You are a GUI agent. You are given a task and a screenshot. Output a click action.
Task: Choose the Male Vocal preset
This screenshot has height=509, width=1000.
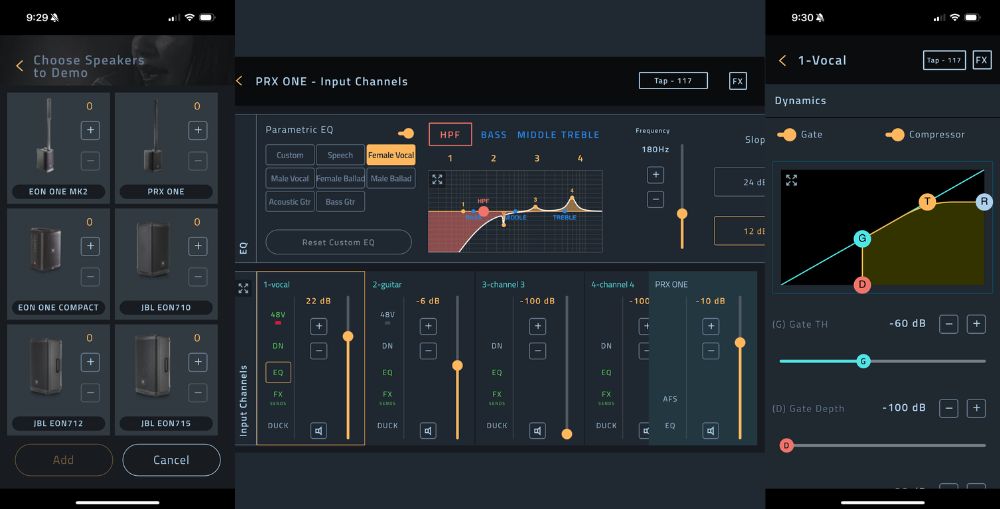pos(290,179)
